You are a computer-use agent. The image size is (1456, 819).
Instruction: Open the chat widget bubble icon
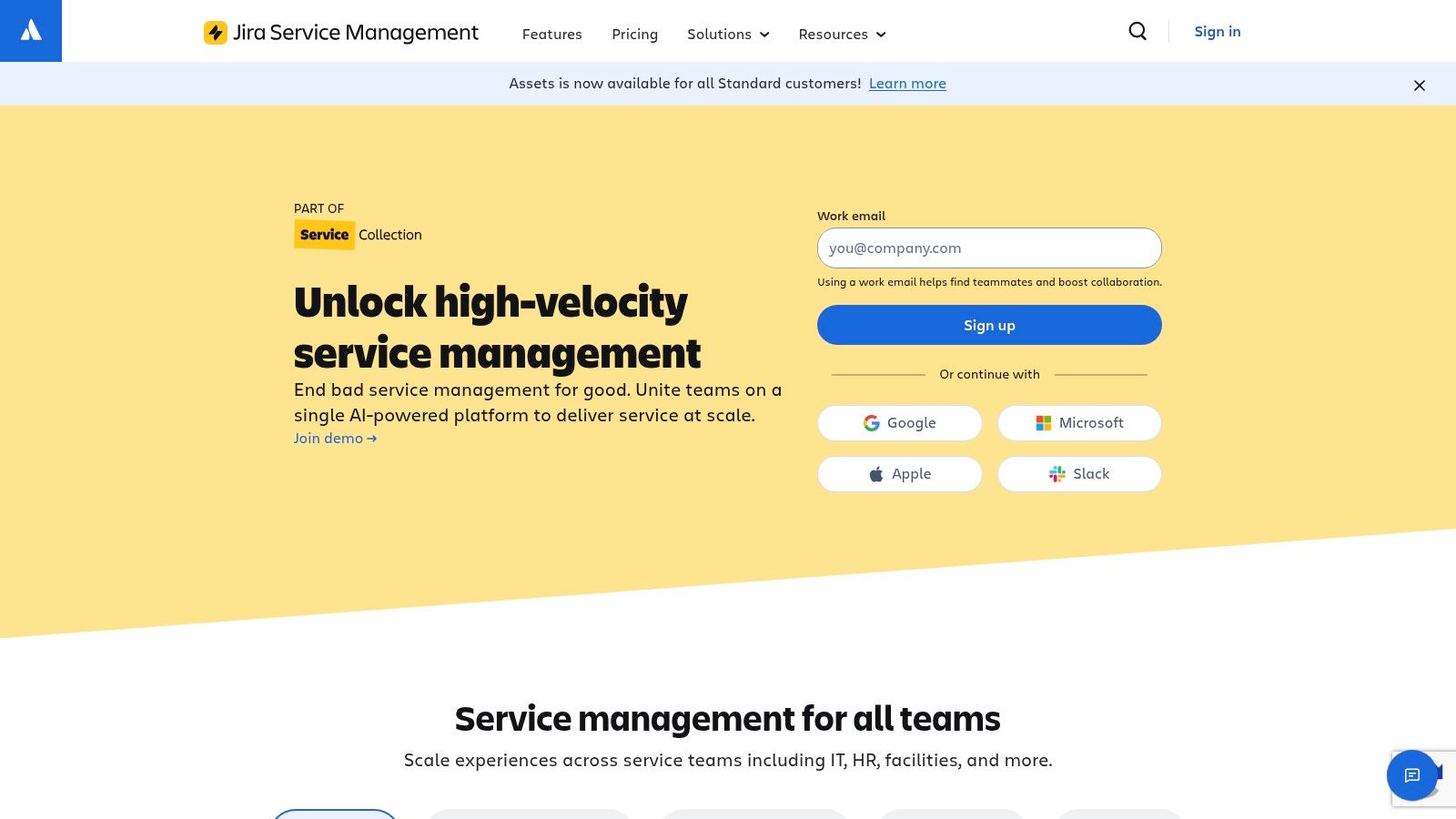click(1412, 775)
